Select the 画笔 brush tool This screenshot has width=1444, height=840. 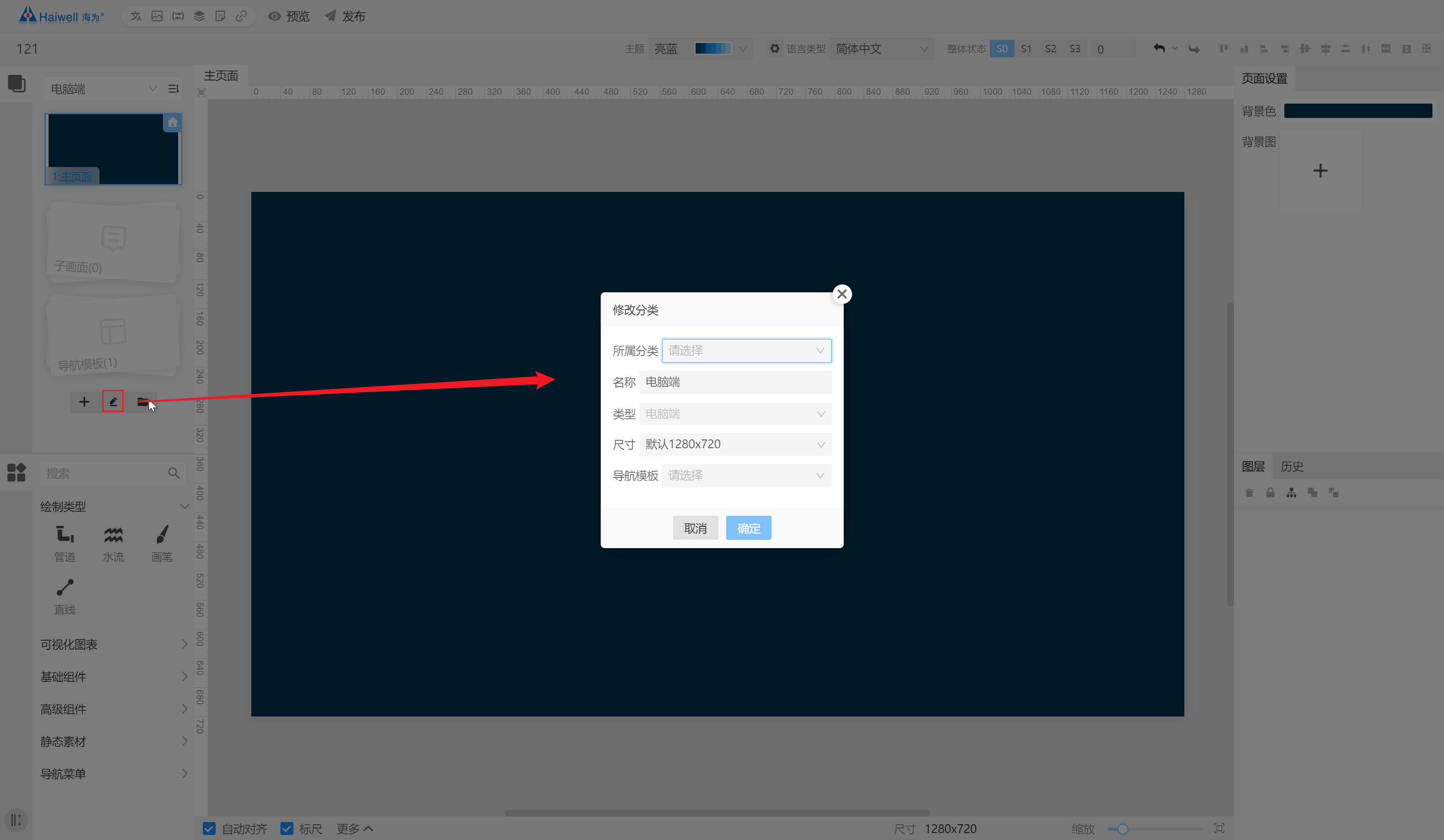[162, 544]
